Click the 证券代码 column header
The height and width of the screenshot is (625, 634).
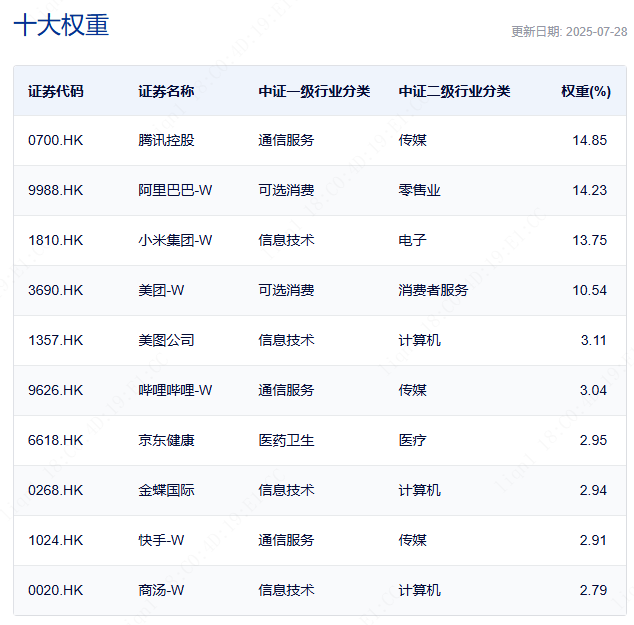coord(56,91)
